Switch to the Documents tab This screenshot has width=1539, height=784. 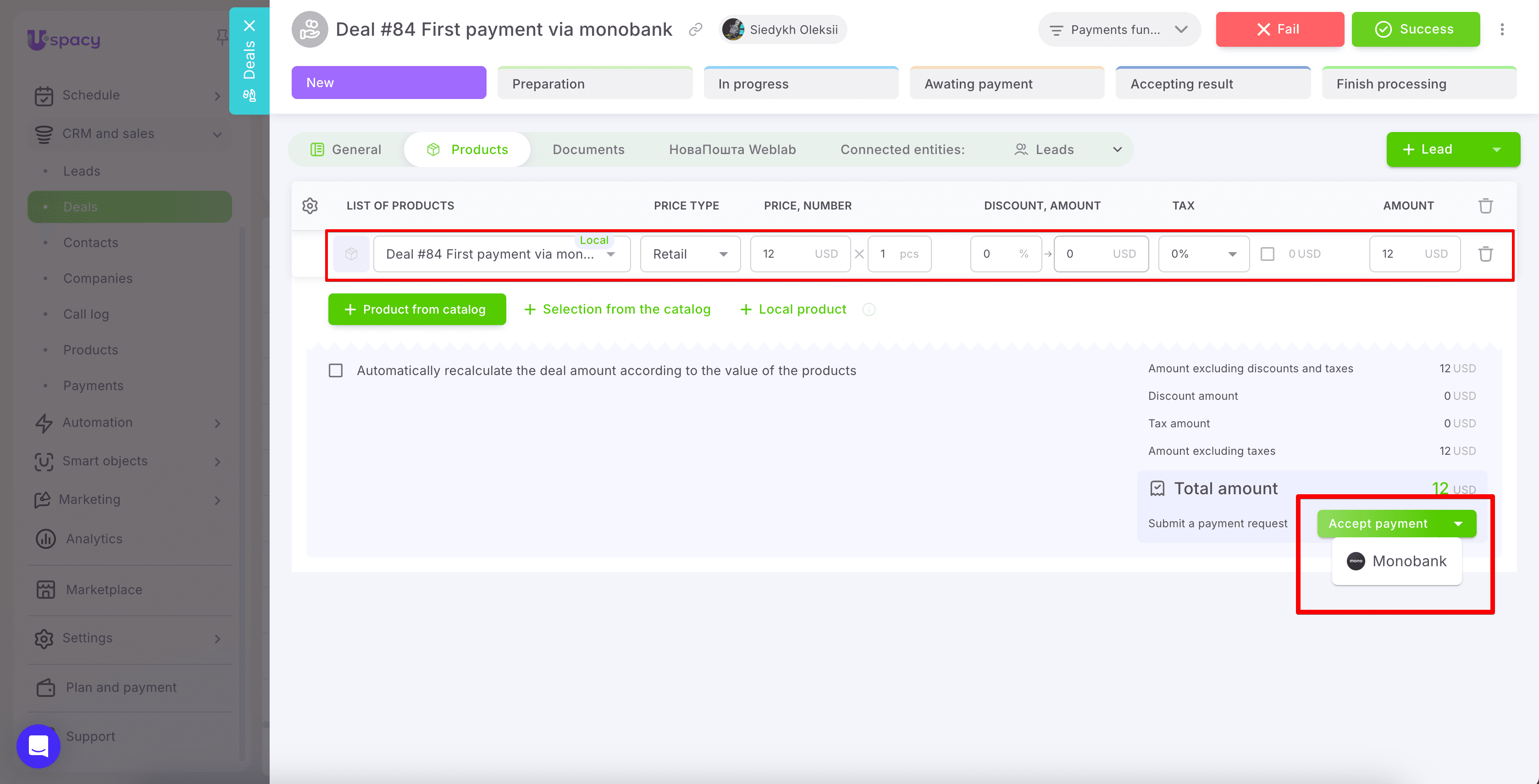(588, 149)
